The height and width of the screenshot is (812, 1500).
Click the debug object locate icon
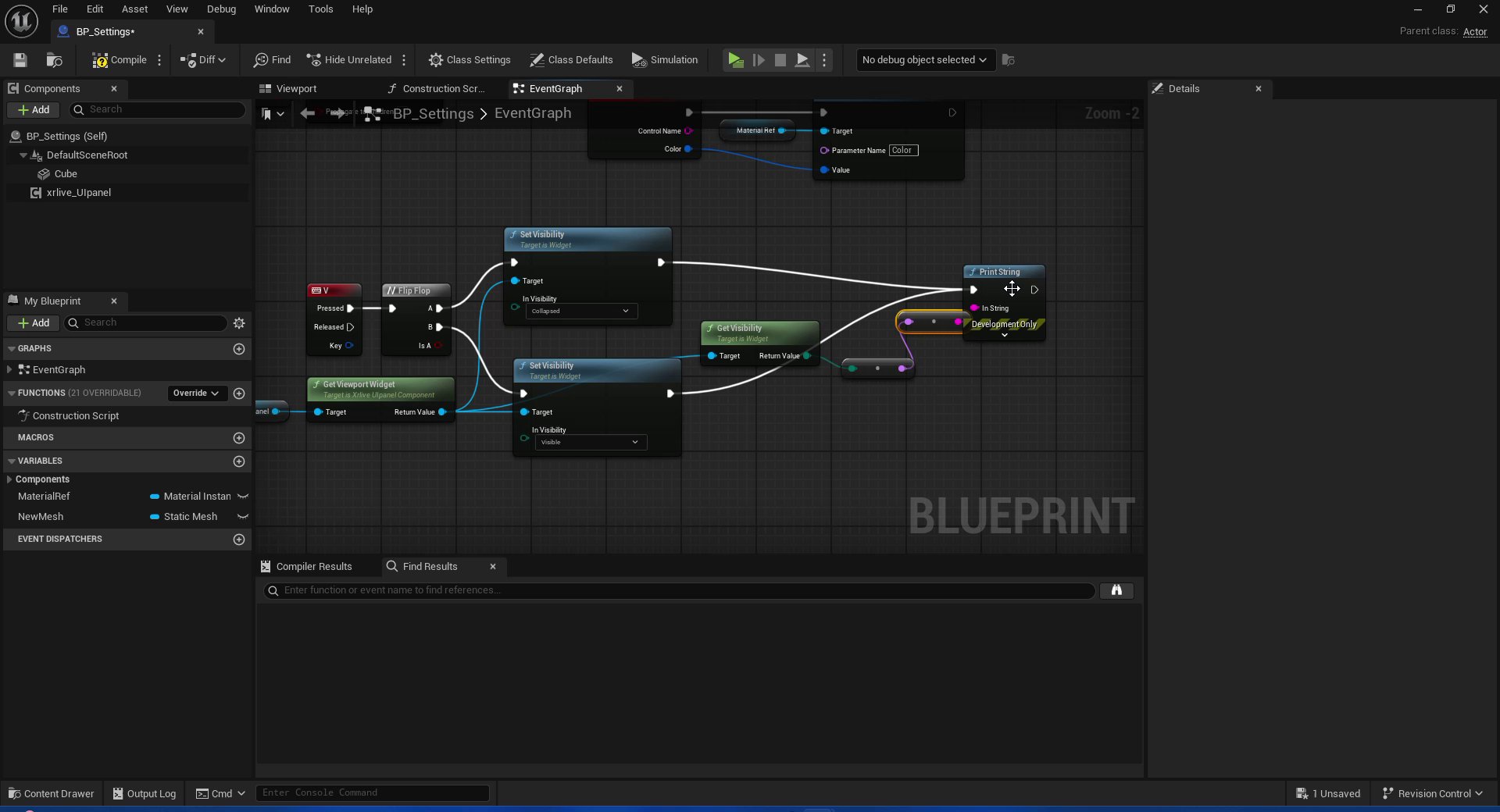pos(1009,60)
